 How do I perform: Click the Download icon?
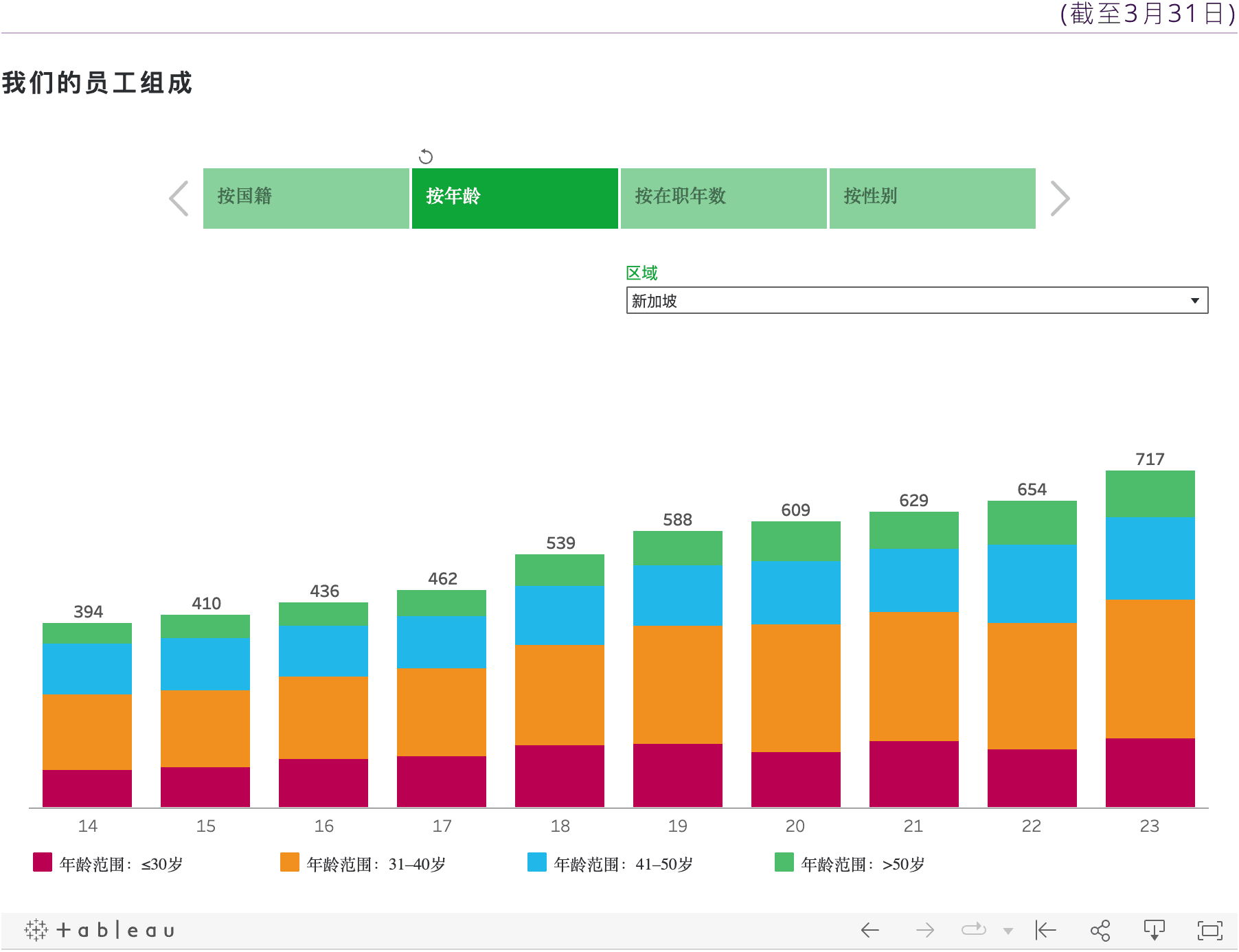[x=1155, y=930]
